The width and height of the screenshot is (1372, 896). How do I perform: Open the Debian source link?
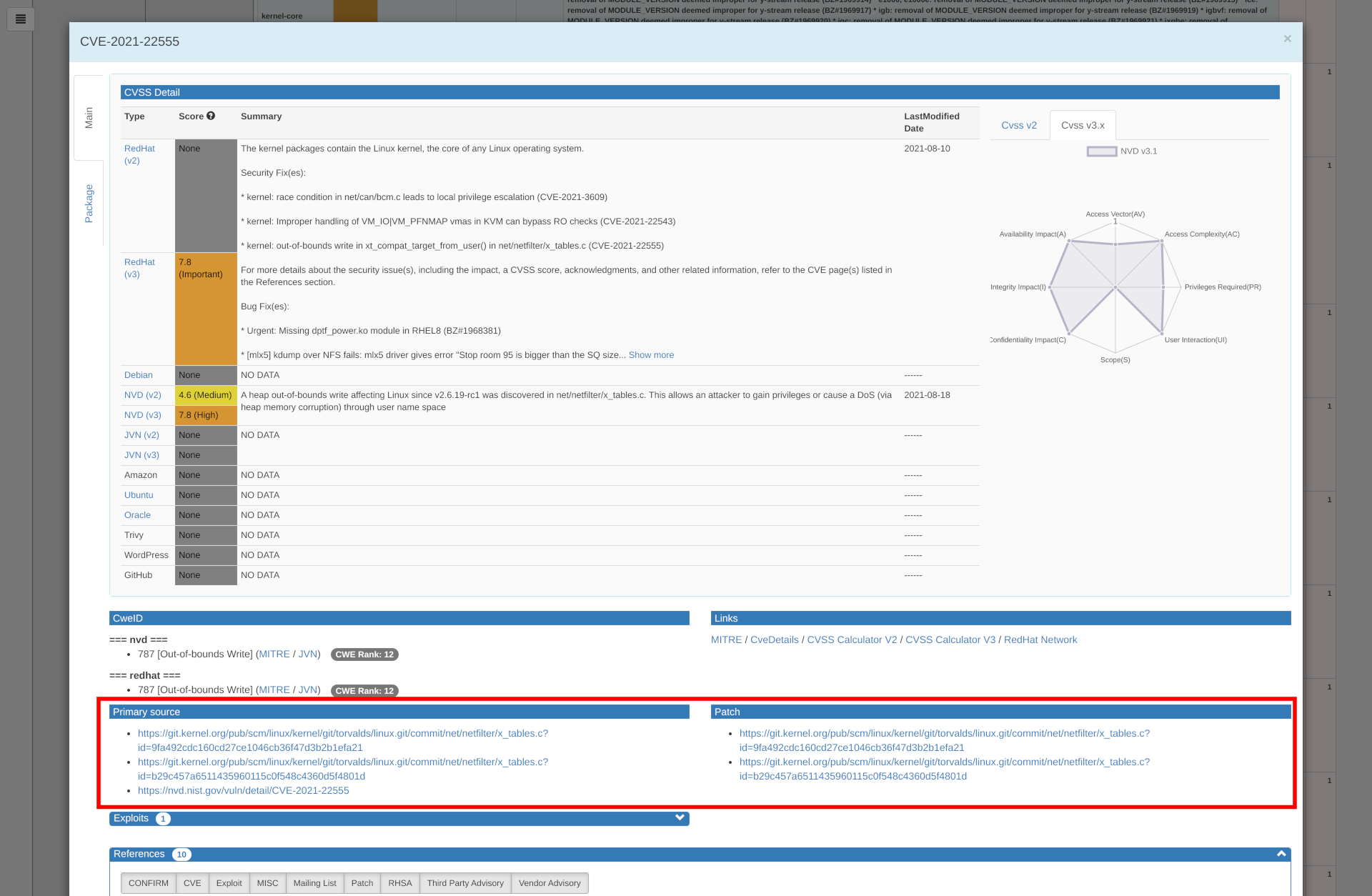[x=139, y=375]
